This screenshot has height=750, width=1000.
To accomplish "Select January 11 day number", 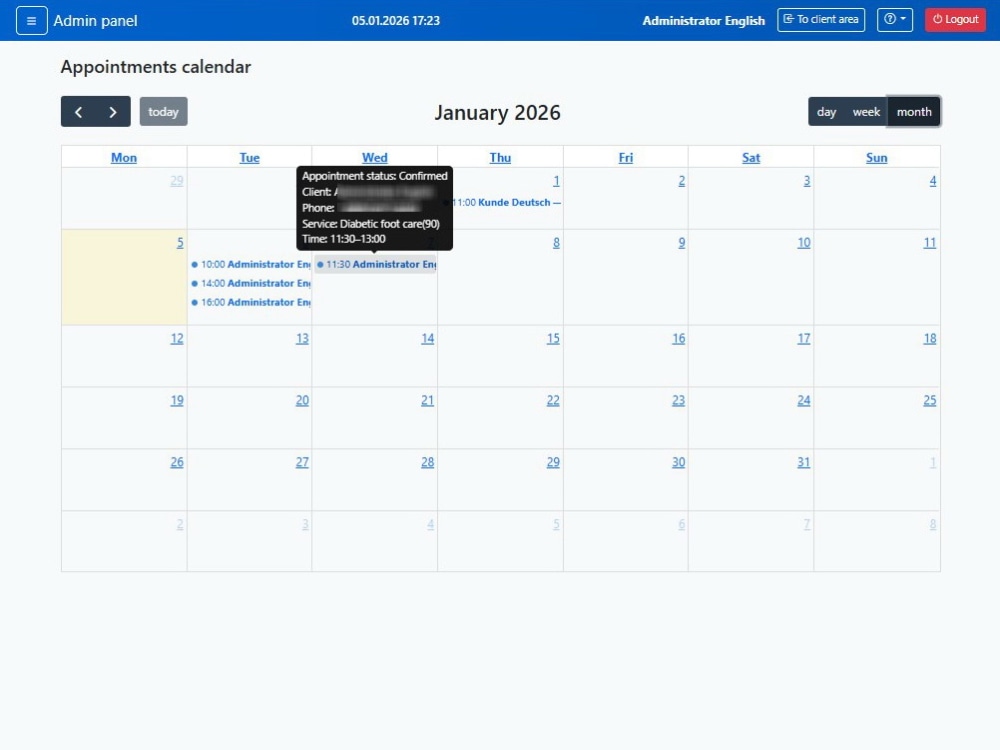I will pyautogui.click(x=930, y=243).
